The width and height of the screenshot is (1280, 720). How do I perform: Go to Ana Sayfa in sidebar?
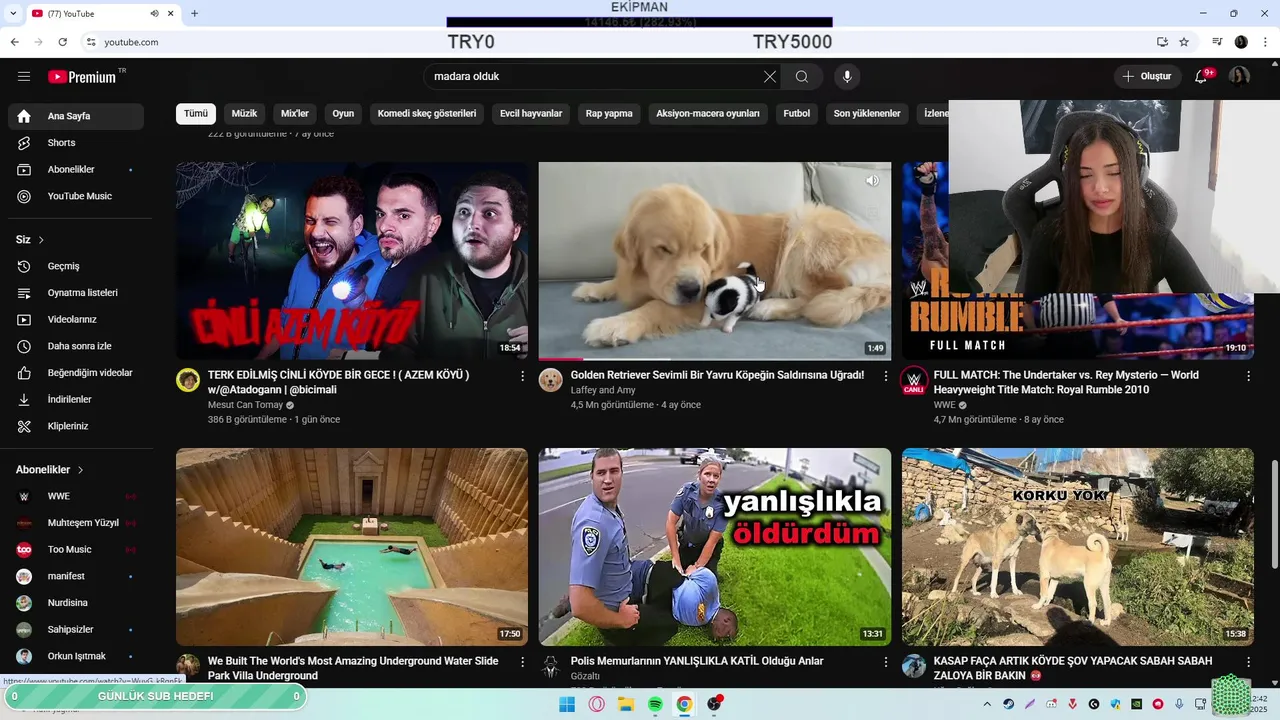[76, 116]
